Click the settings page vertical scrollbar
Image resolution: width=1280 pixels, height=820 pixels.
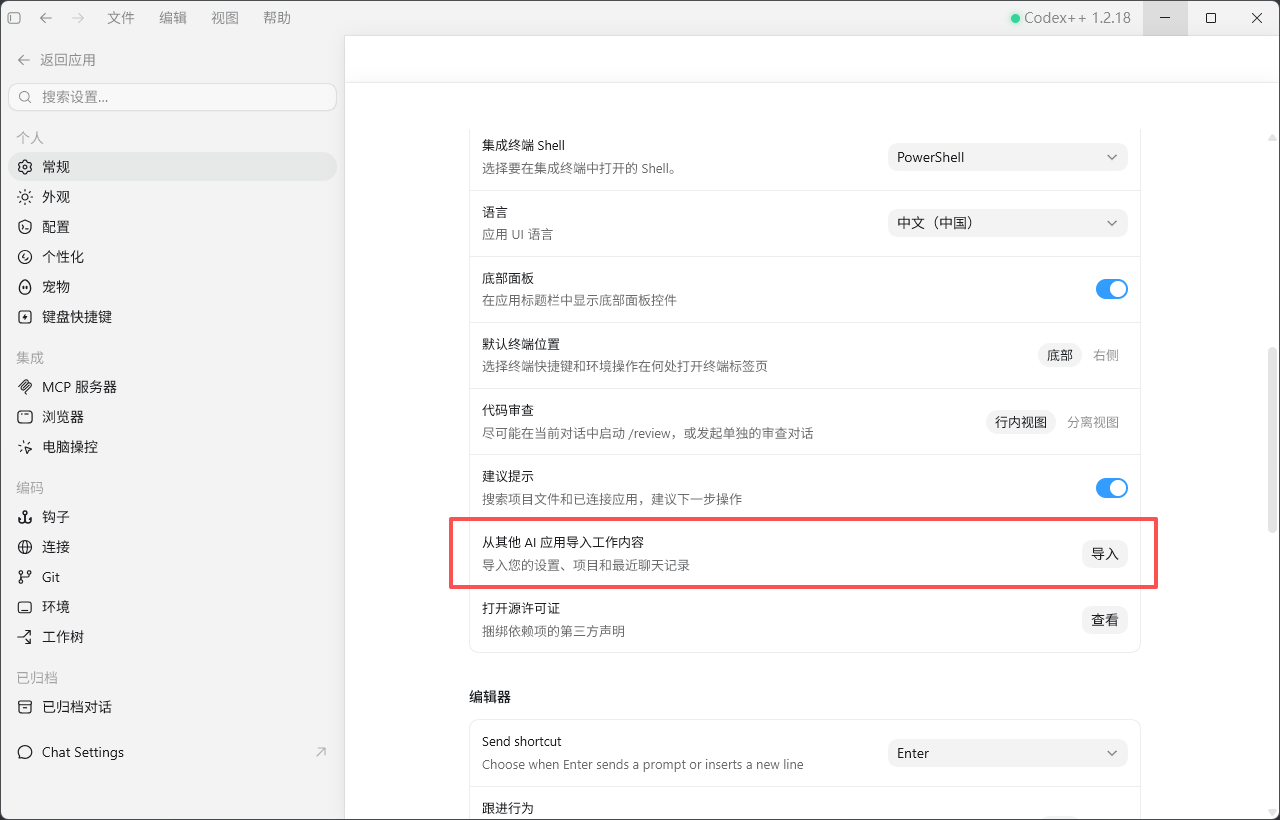coord(1272,438)
